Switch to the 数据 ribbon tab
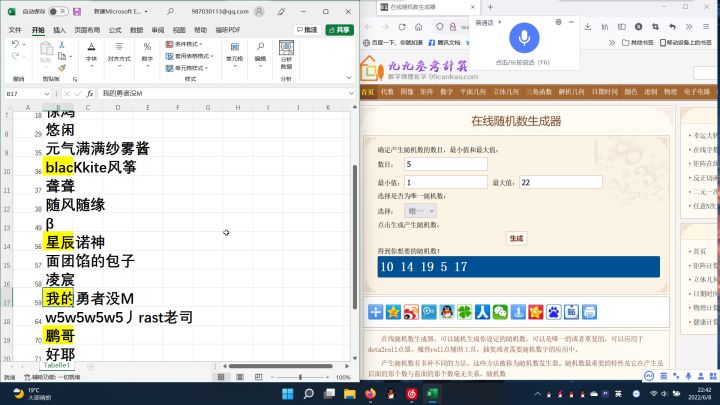Image resolution: width=720 pixels, height=405 pixels. tap(136, 30)
